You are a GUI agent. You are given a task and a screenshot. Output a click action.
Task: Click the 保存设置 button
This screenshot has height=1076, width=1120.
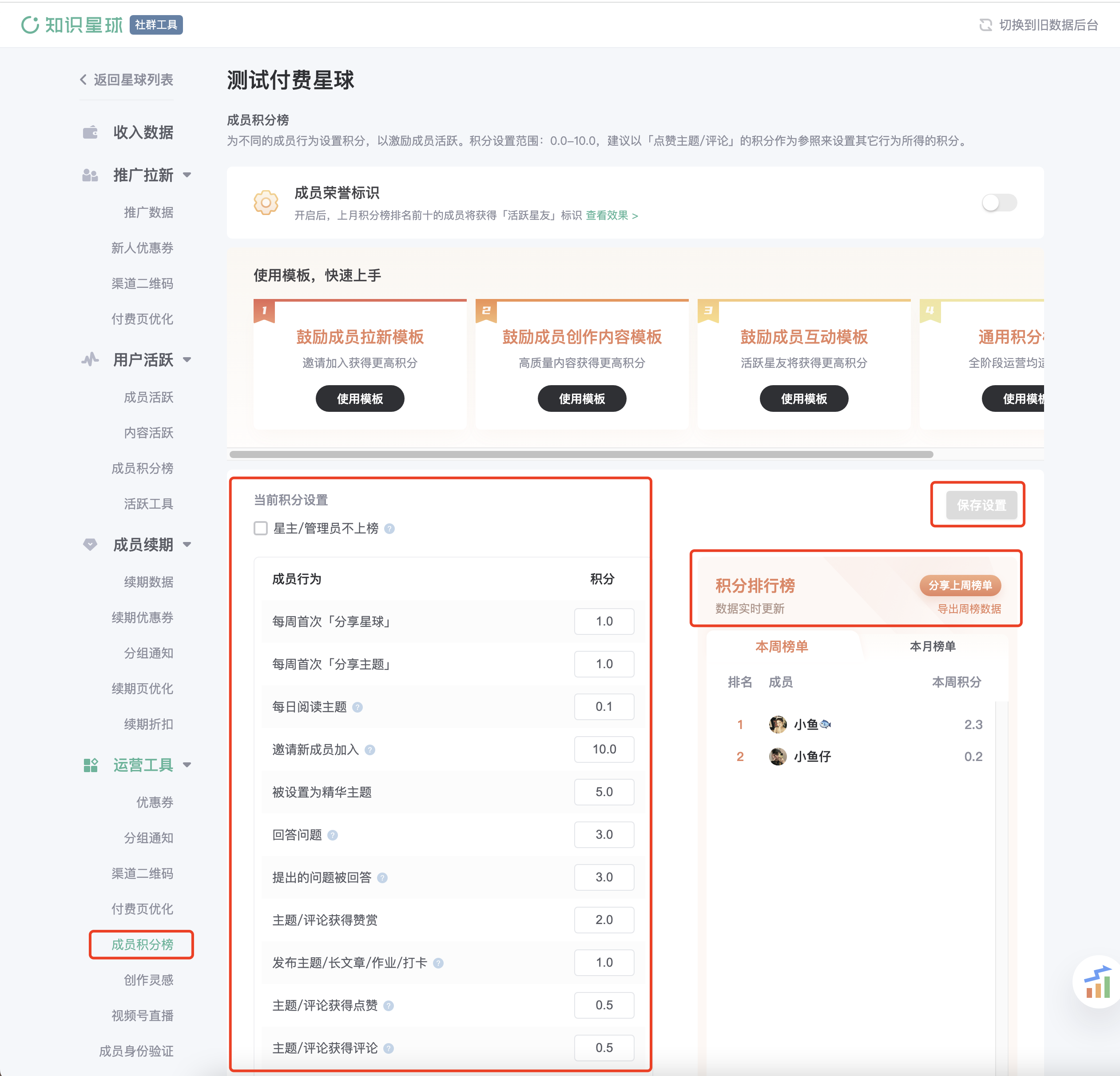click(981, 505)
